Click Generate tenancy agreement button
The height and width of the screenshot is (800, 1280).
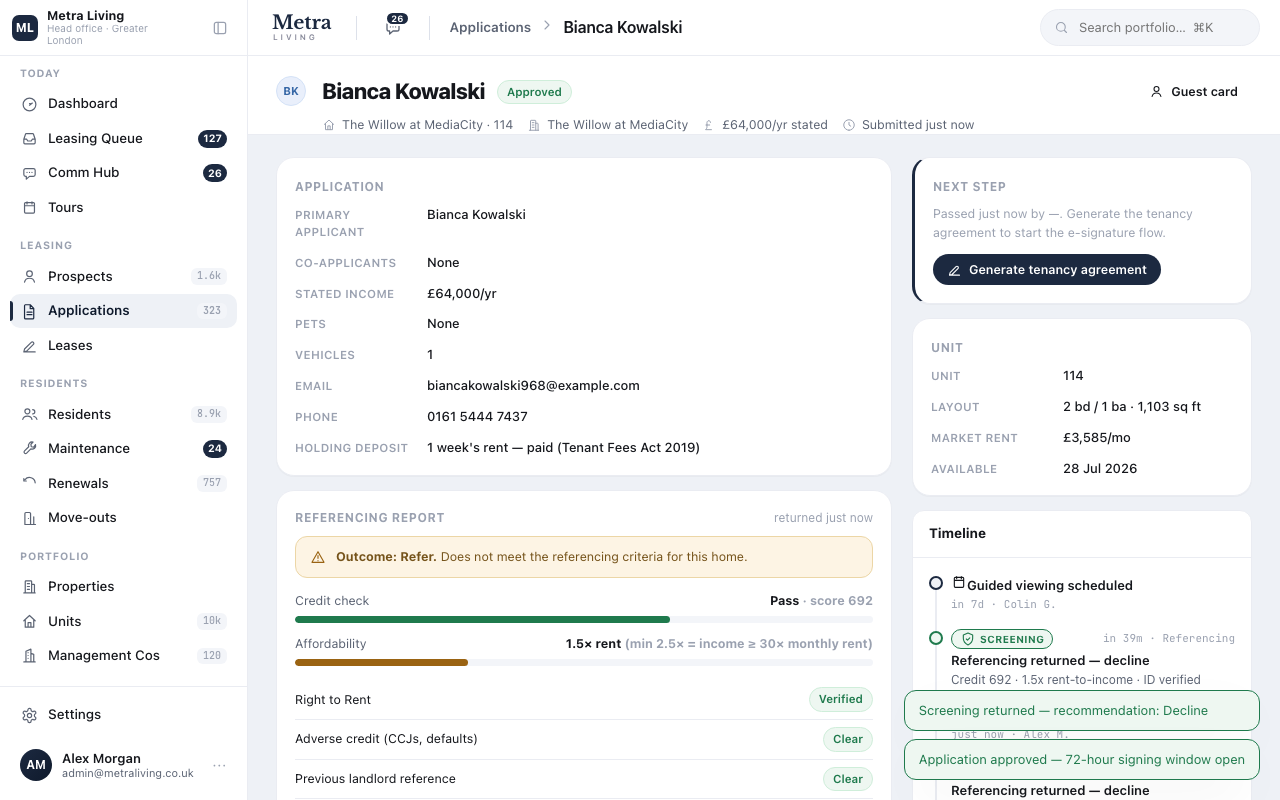click(x=1047, y=270)
